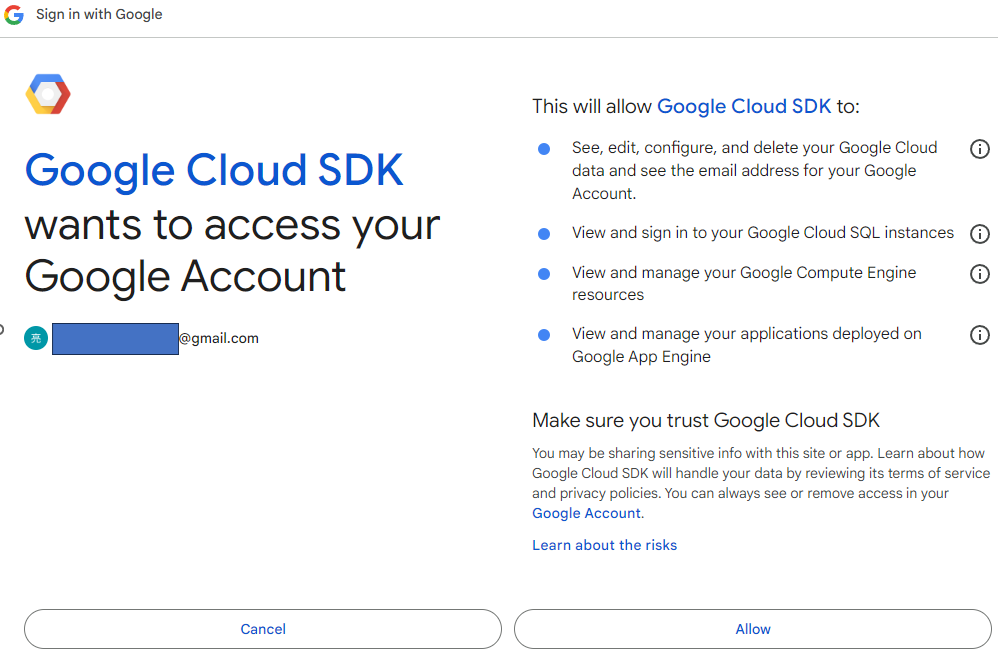
Task: Click the gmail.com account email address
Action: click(155, 338)
